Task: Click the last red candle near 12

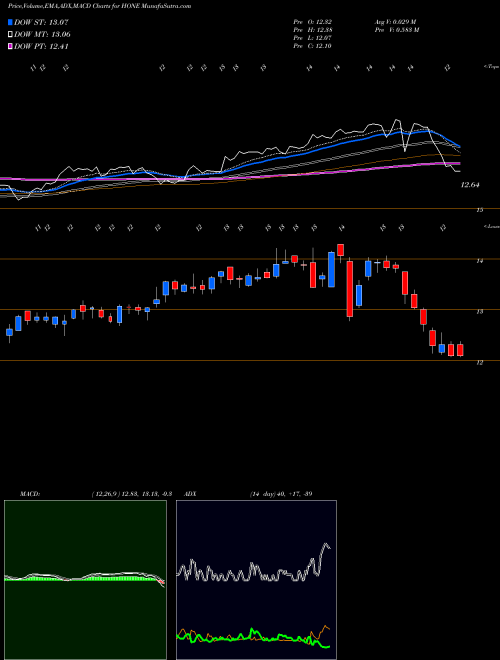Action: (460, 350)
